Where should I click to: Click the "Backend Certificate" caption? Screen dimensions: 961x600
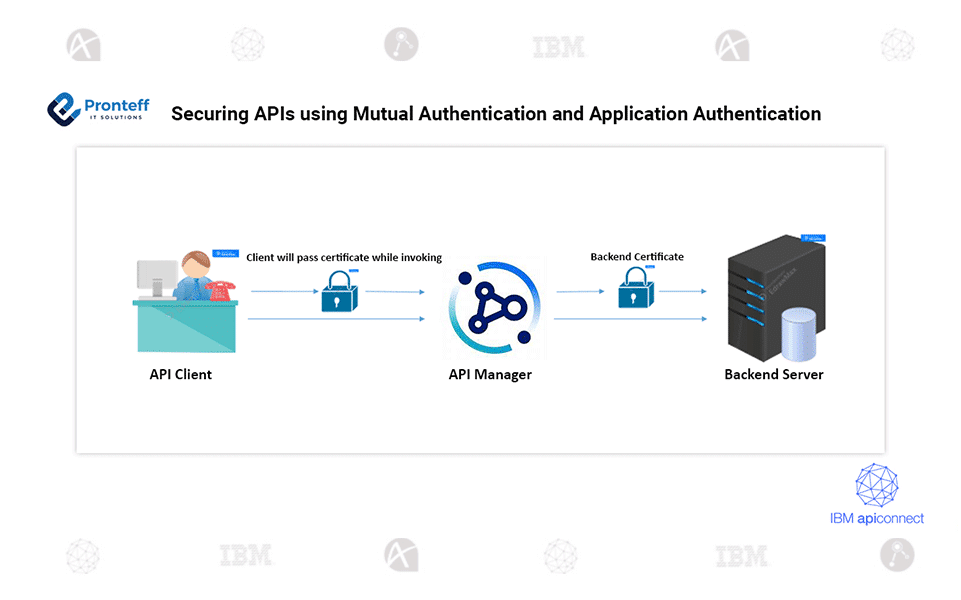(637, 257)
